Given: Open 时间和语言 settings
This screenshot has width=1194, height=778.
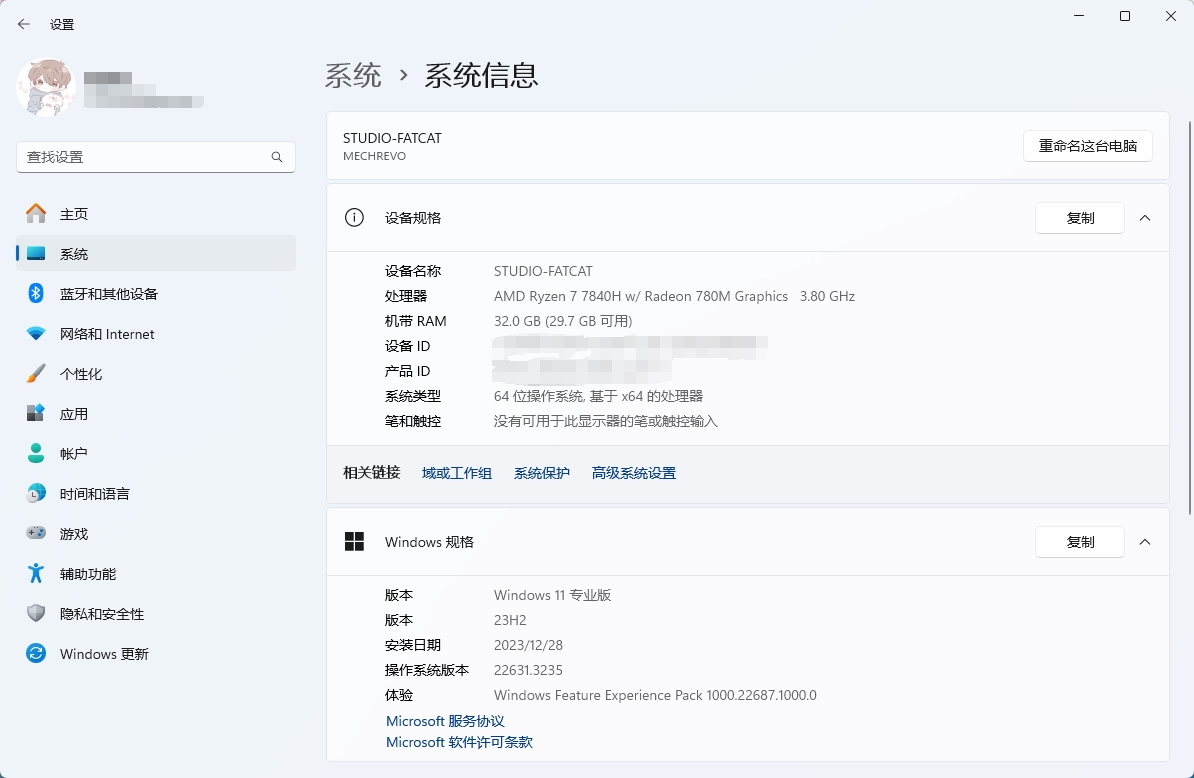Looking at the screenshot, I should [155, 493].
